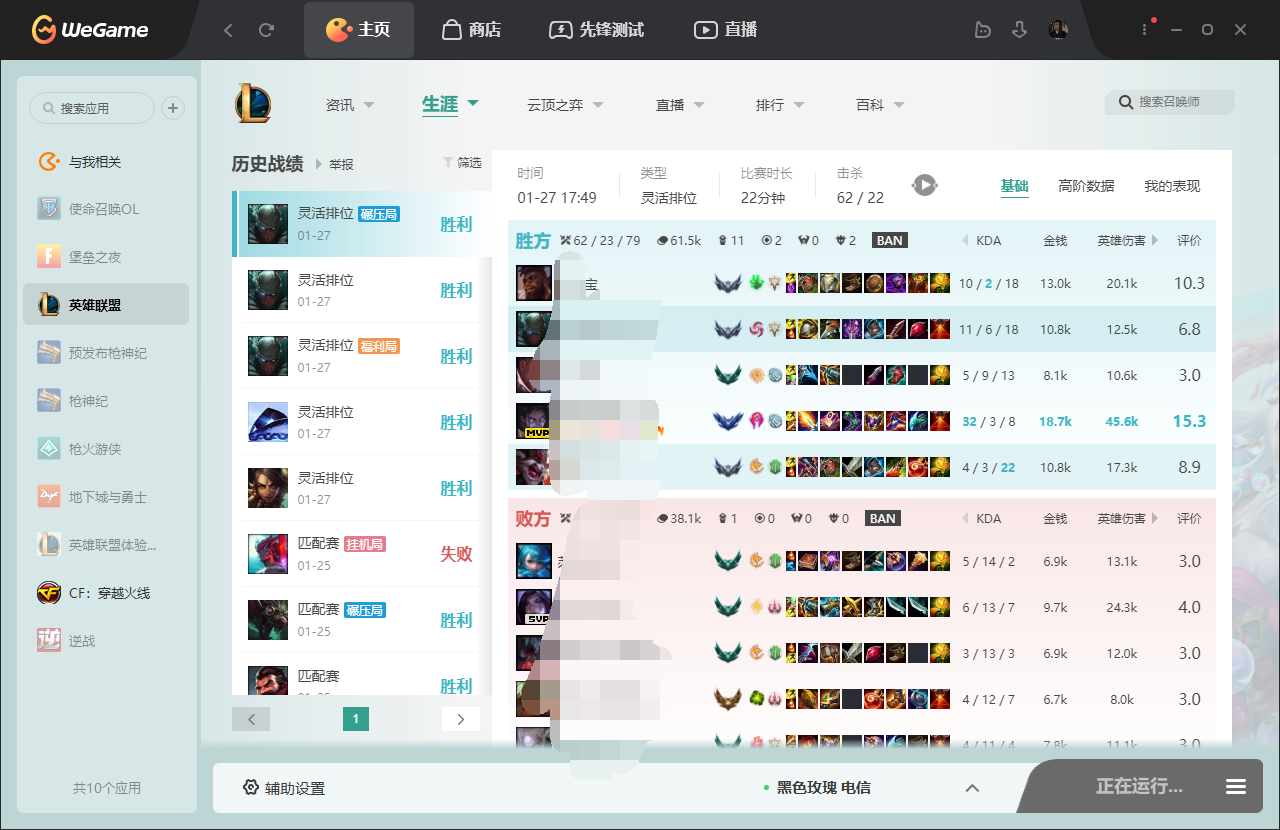Screen dimensions: 1280x830
Task: Select the 灵活排位 碾压局 match on 01-27
Action: tap(362, 224)
